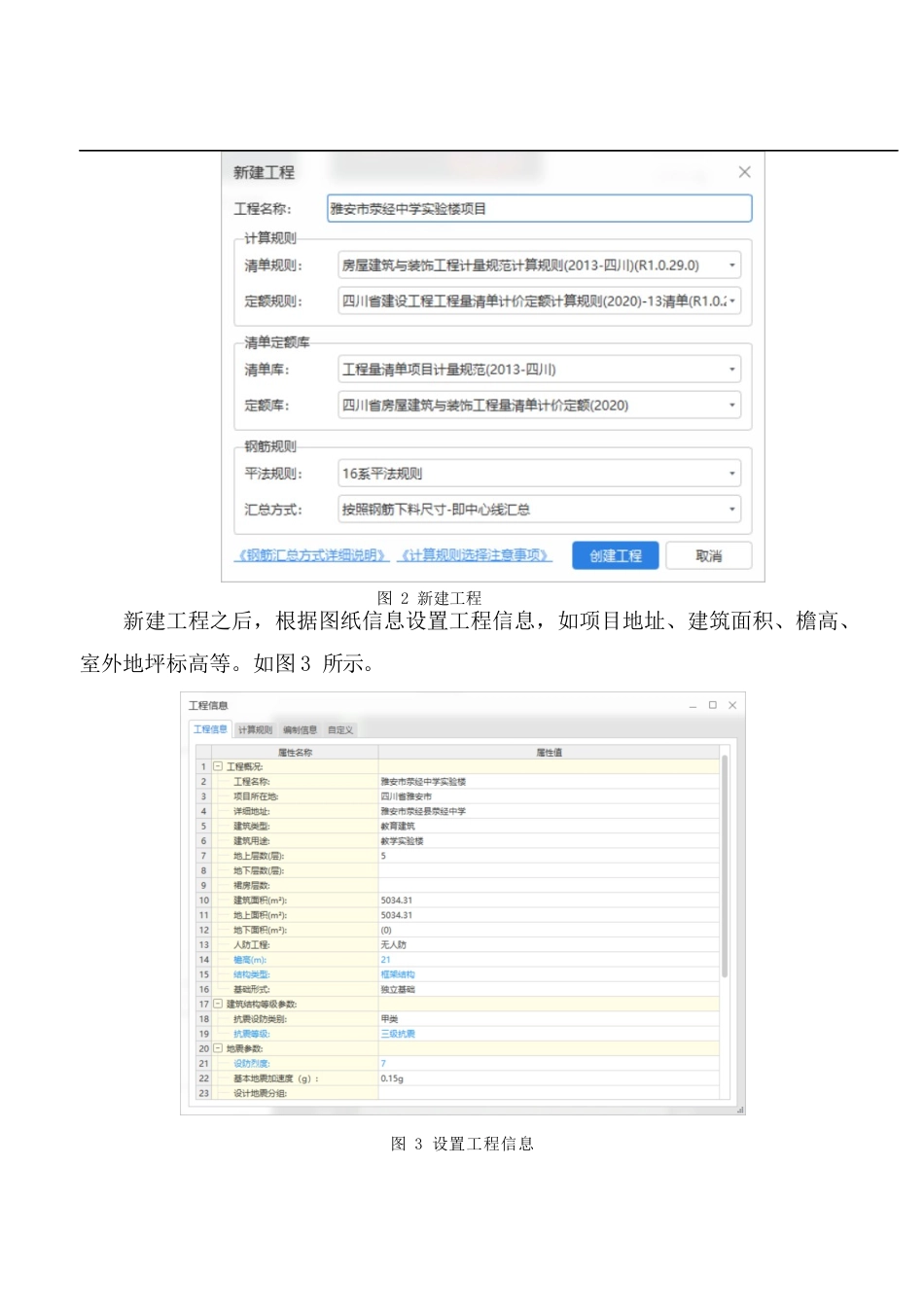Click the 创建工程 button
This screenshot has width=924, height=1307.
(x=616, y=555)
